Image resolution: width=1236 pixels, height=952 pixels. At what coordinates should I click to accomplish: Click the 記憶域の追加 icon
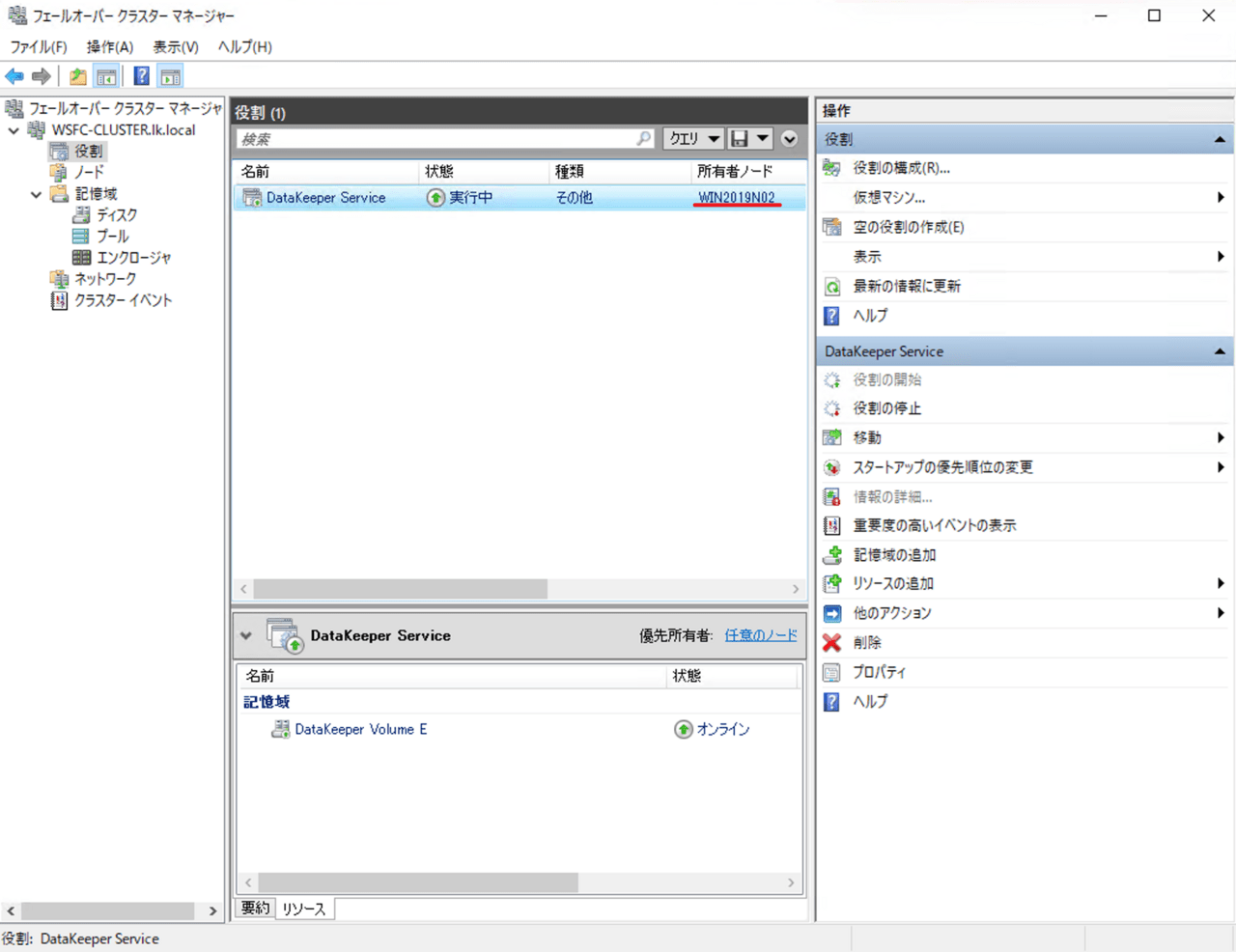(x=831, y=555)
